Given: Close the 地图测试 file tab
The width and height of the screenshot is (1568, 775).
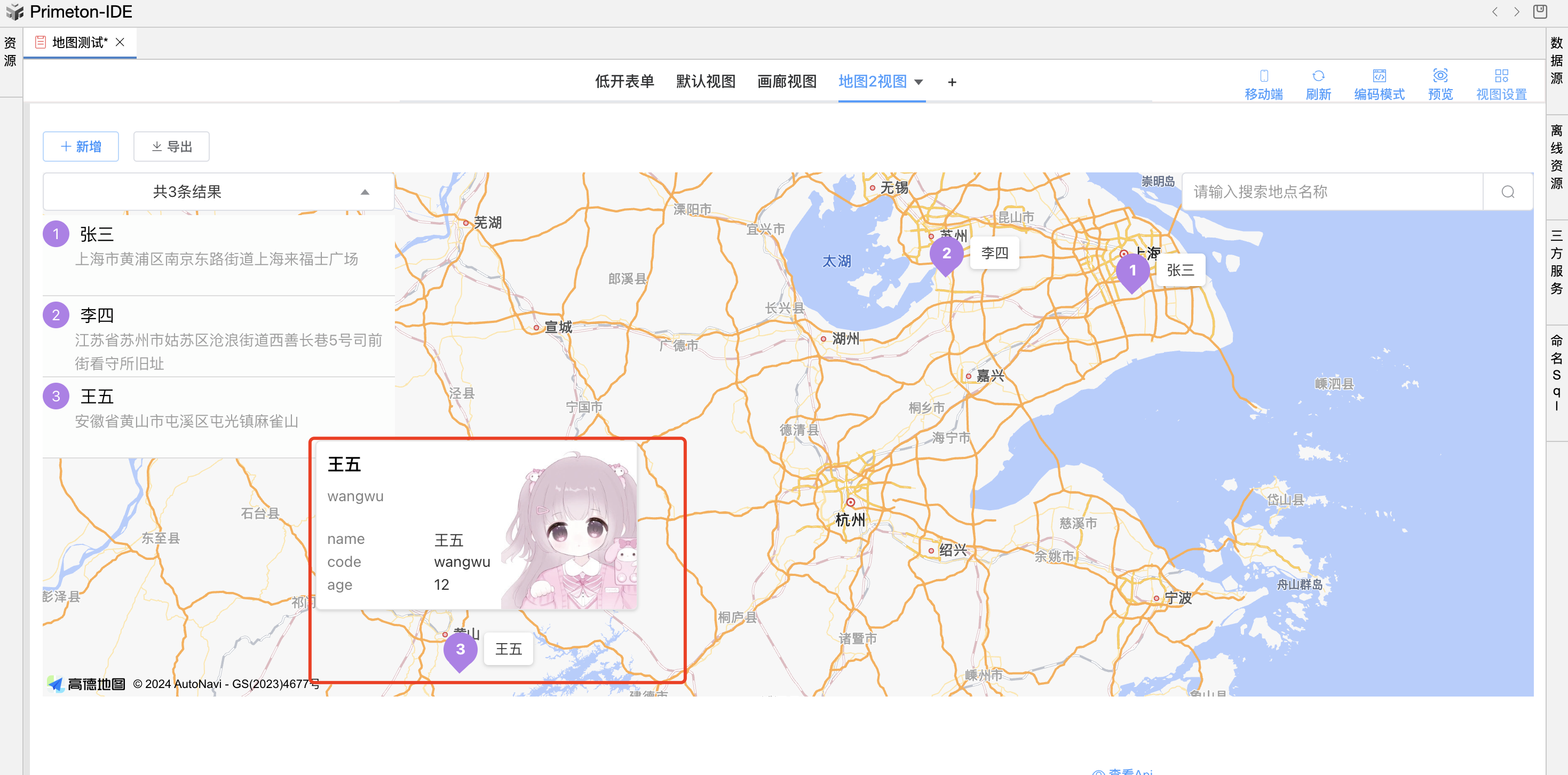Looking at the screenshot, I should click(120, 42).
